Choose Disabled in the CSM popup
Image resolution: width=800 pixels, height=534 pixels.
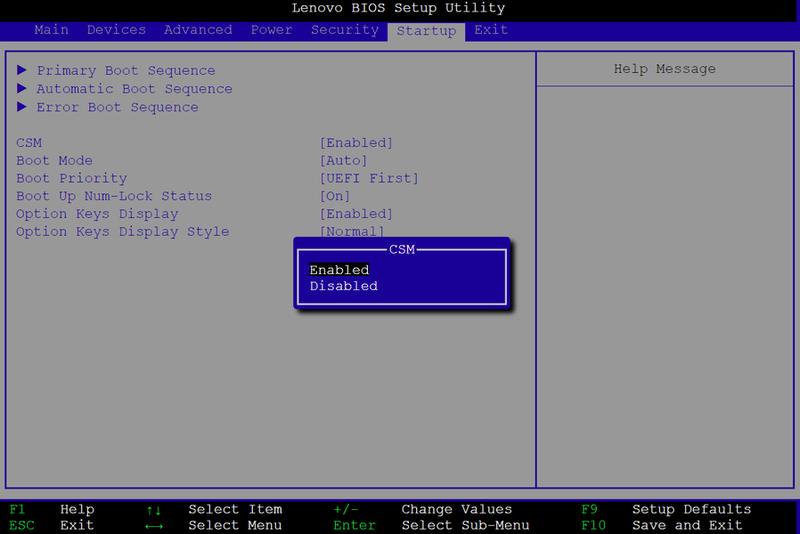click(343, 286)
